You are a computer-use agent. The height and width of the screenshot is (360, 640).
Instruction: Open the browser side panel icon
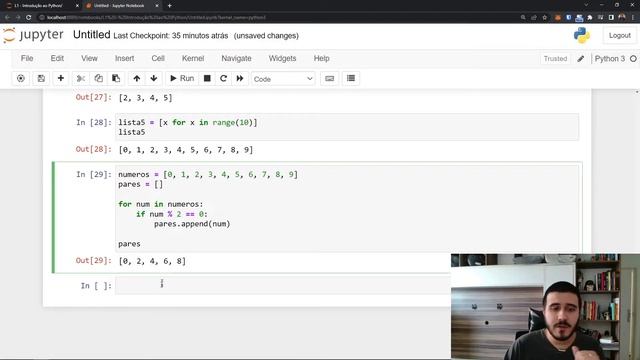tap(611, 18)
